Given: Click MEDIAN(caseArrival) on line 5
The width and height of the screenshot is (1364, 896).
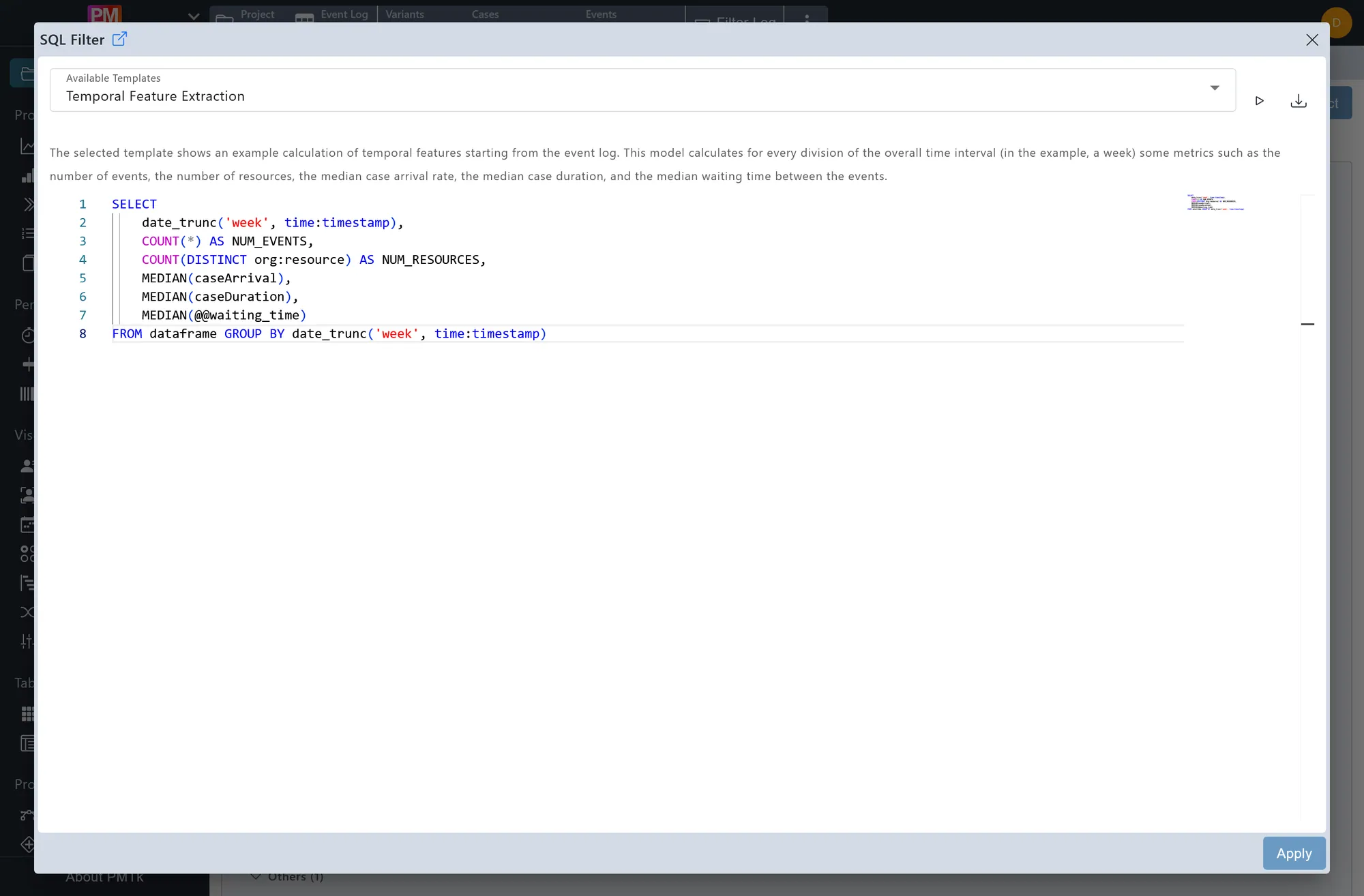Looking at the screenshot, I should tap(213, 278).
